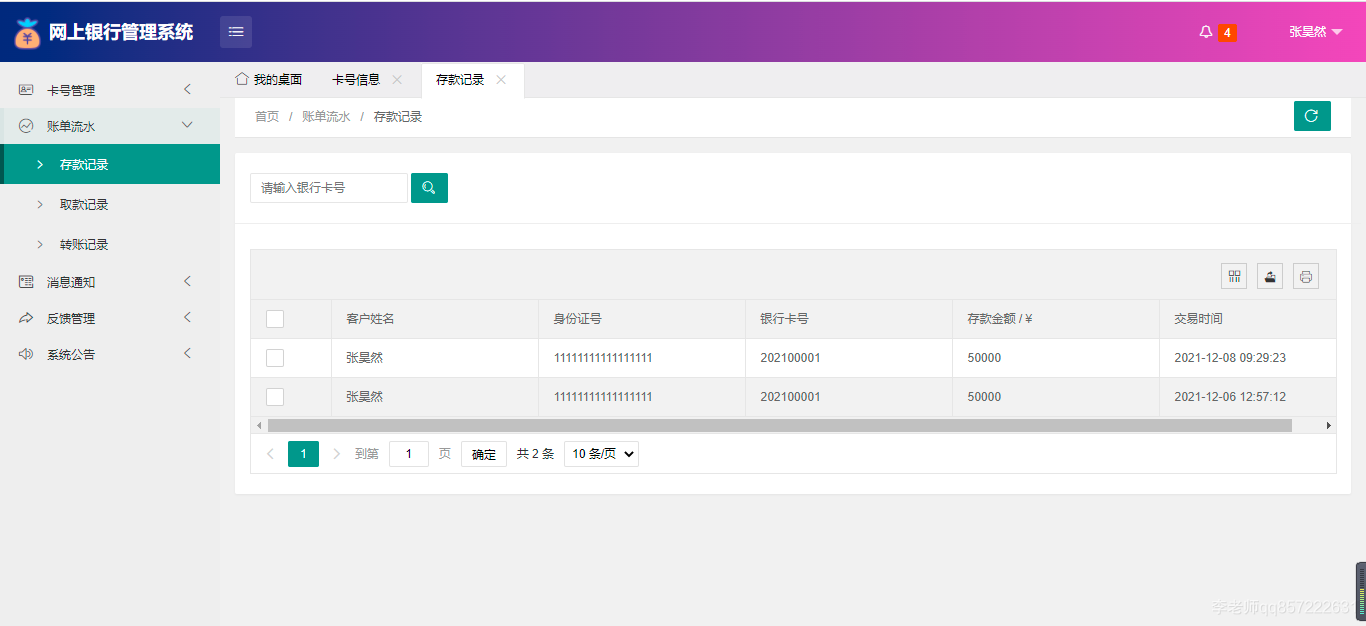Open notifications via the bell icon
The width and height of the screenshot is (1366, 626).
click(1206, 32)
